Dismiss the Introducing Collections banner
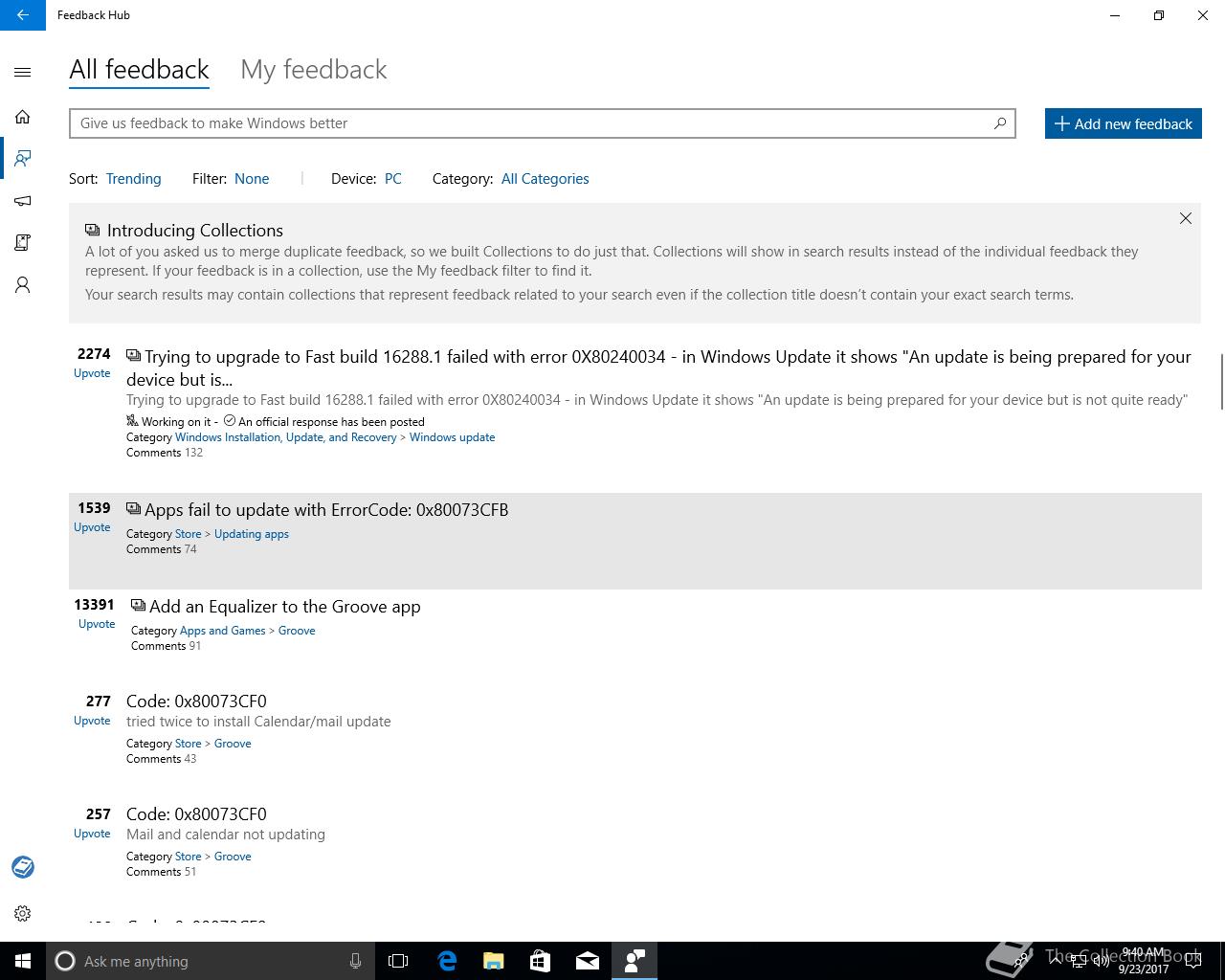 click(x=1186, y=218)
